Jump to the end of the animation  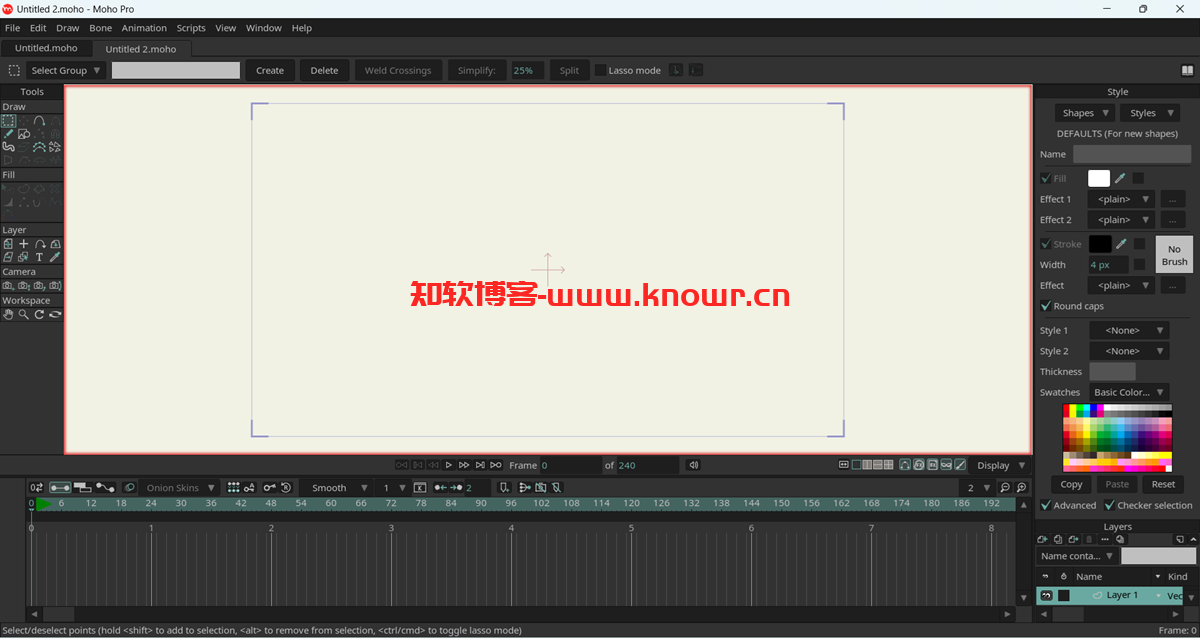click(496, 465)
